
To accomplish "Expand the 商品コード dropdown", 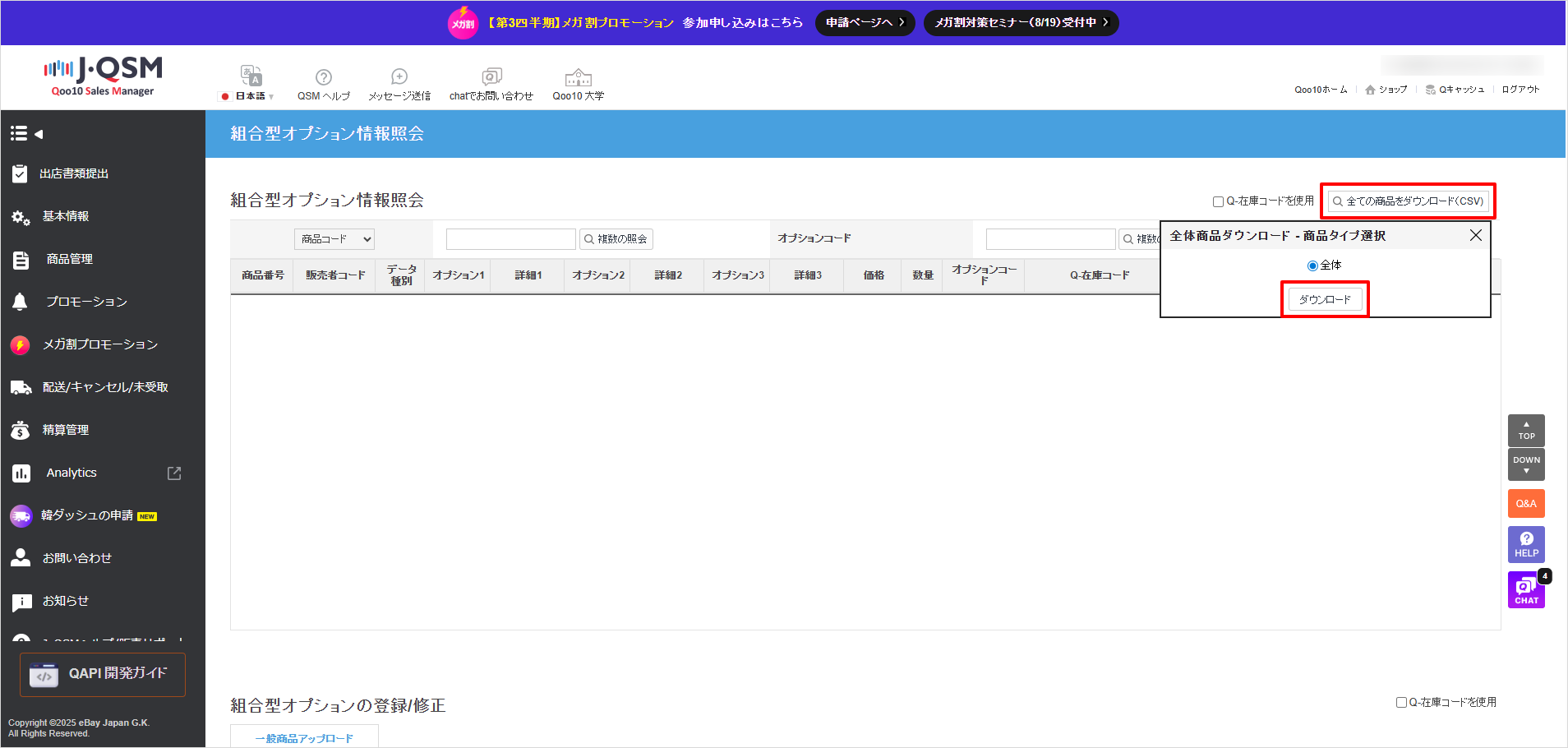I will [x=334, y=239].
